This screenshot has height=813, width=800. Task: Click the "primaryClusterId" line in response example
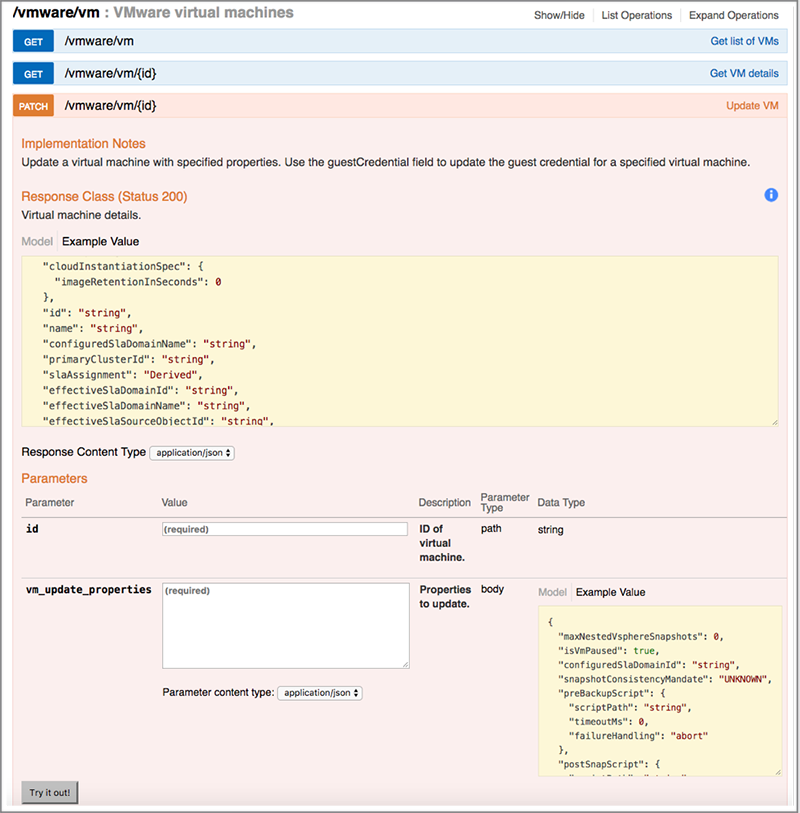coord(128,359)
